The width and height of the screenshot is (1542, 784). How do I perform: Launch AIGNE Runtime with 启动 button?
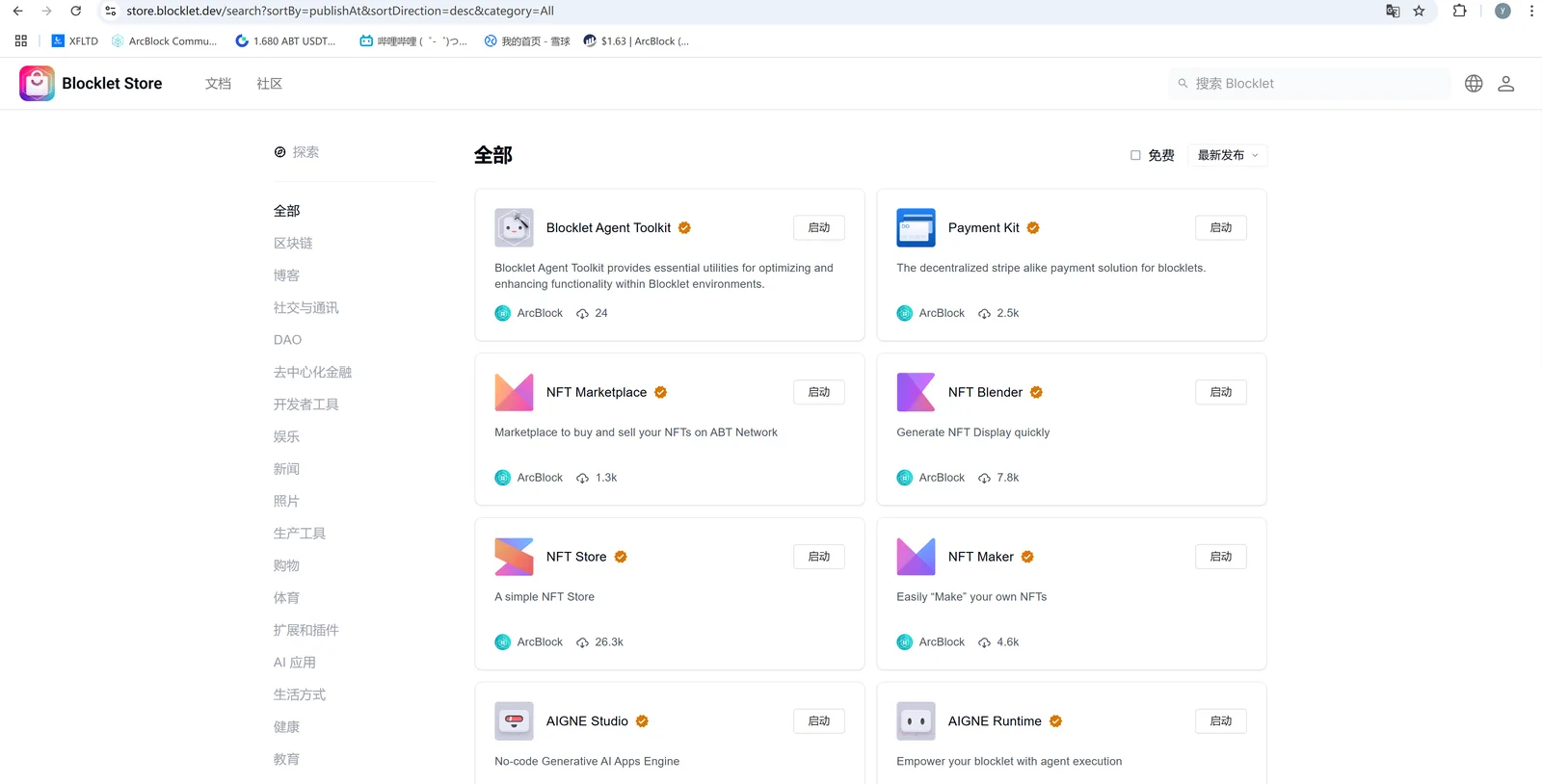(x=1221, y=721)
